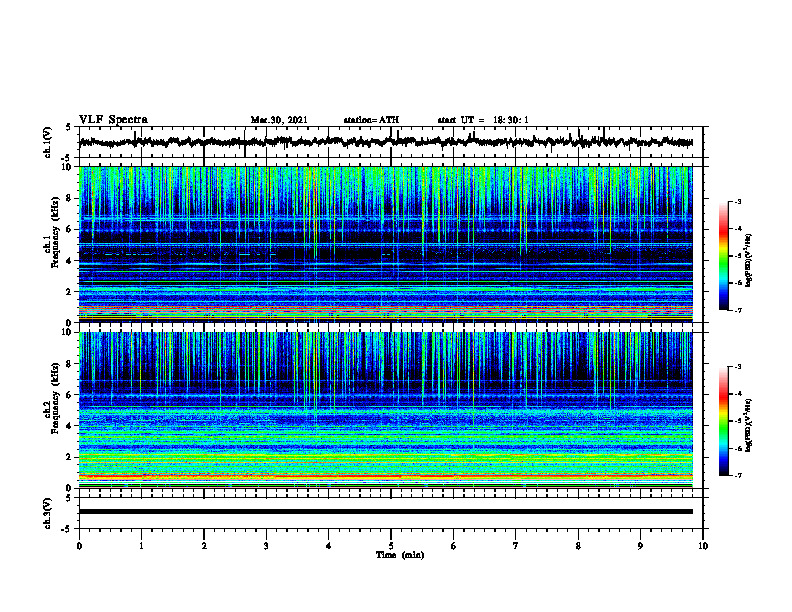The image size is (792, 612).
Task: Click the "-5" tick on ch.1(V) axis
Action: (67, 159)
